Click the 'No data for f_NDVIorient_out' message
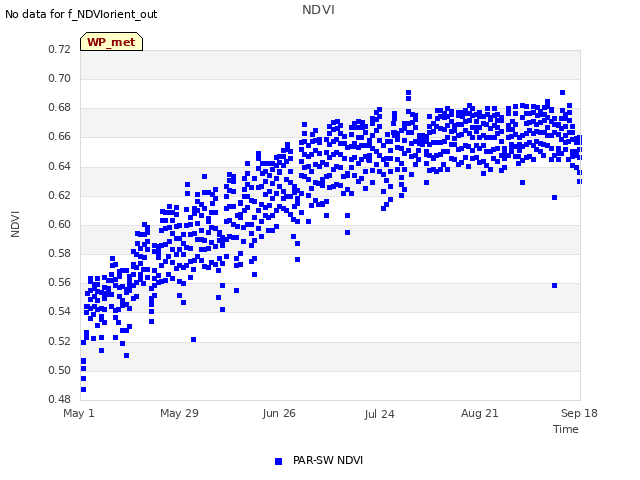The image size is (640, 480). tap(81, 14)
